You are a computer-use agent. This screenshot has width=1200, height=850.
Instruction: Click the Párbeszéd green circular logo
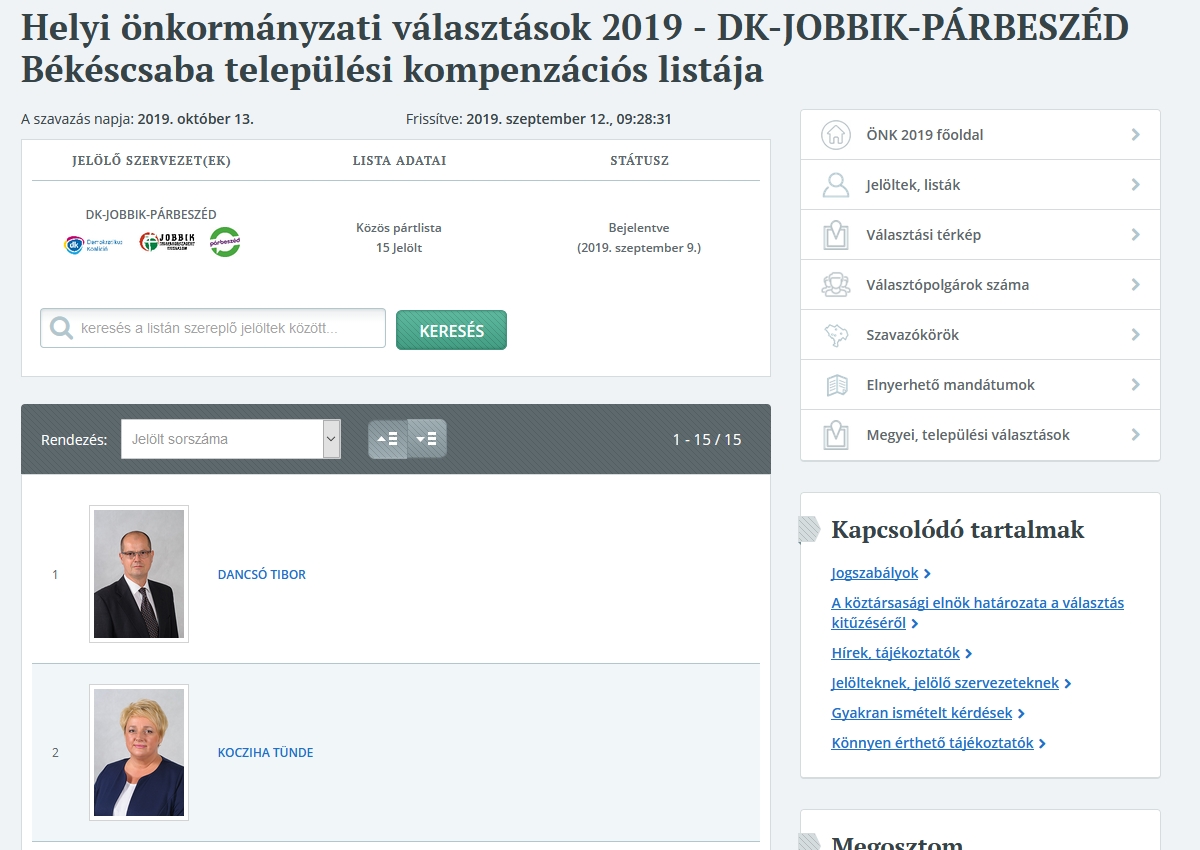pyautogui.click(x=225, y=242)
